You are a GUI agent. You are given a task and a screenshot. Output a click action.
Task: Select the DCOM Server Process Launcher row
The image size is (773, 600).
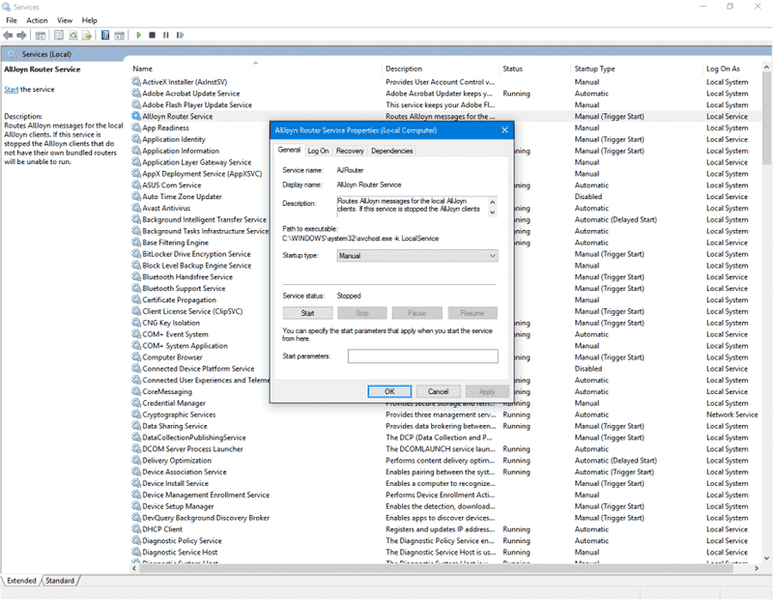tap(446, 449)
